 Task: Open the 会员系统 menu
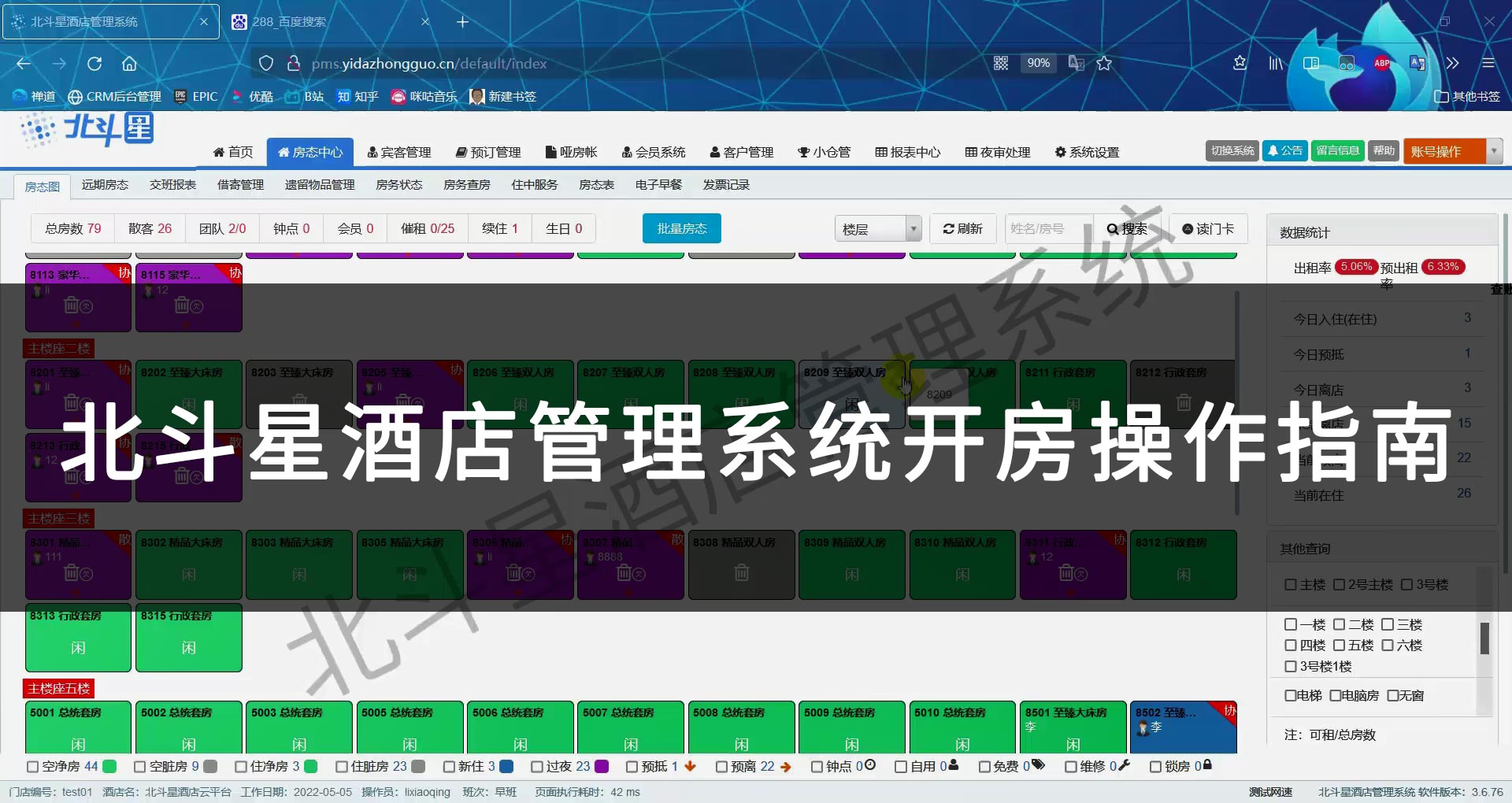[654, 152]
